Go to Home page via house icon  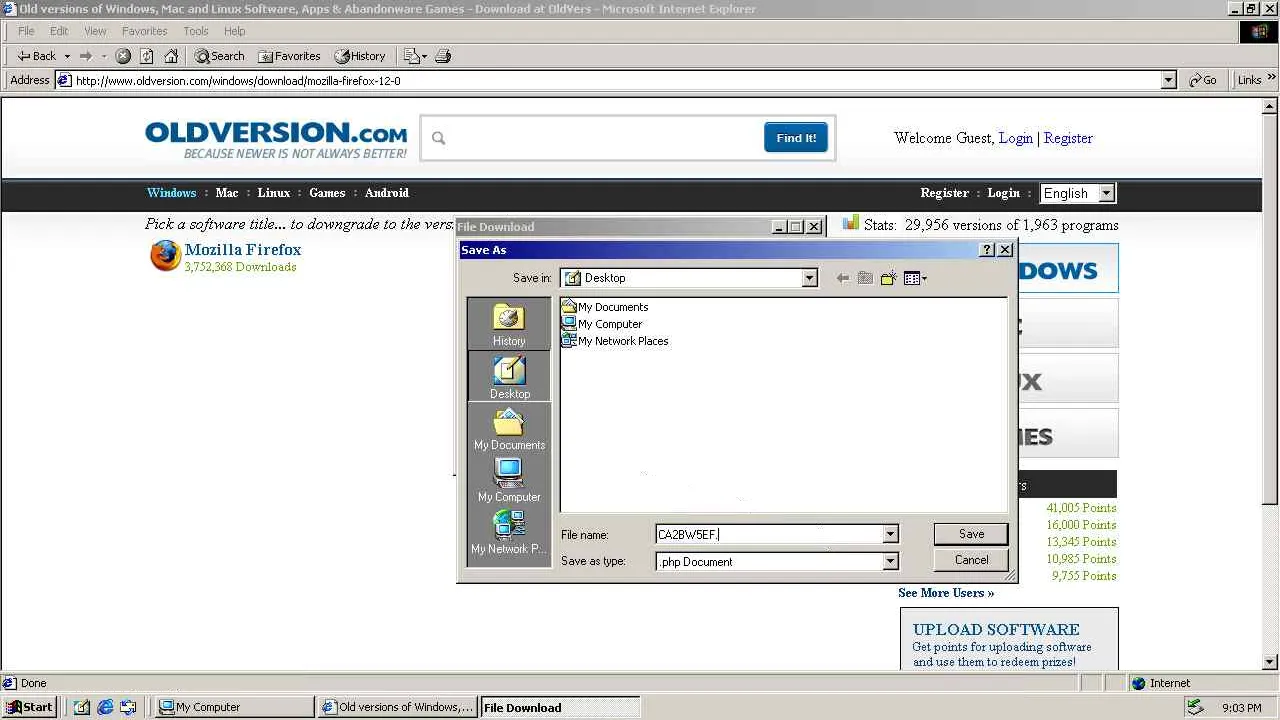point(171,56)
